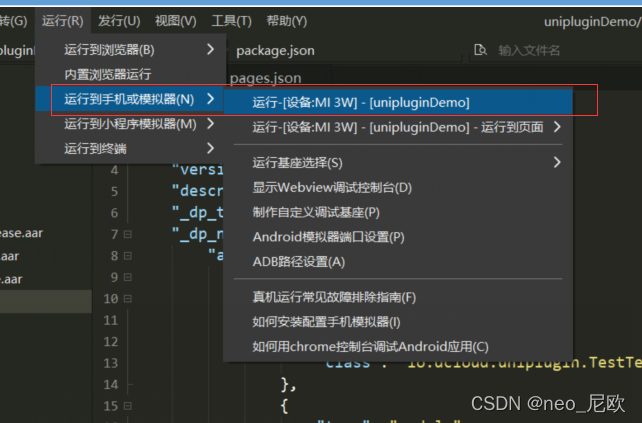
Task: Collapse the code fold on line 8
Action: 128,256
